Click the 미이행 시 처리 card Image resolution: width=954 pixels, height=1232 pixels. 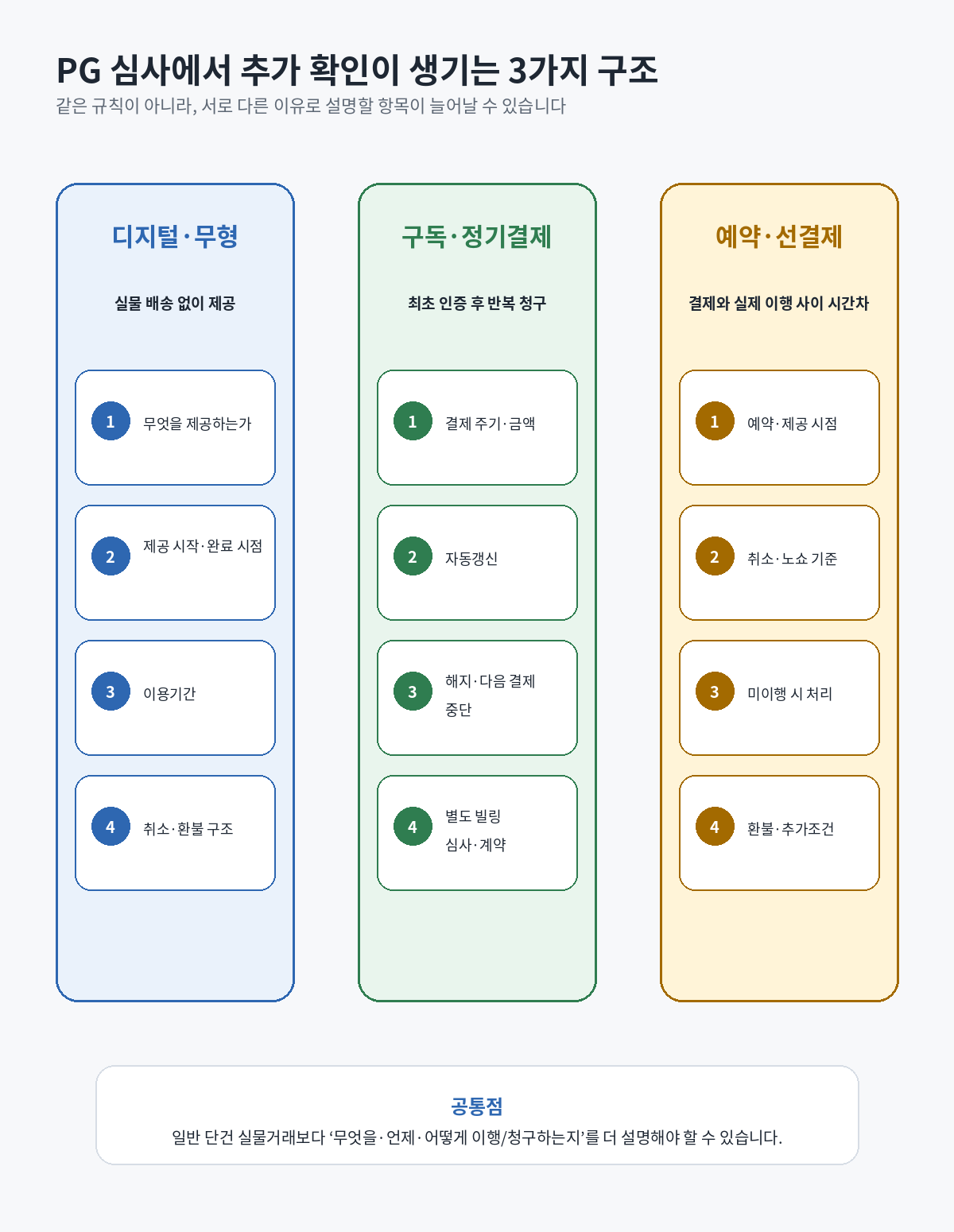[779, 698]
